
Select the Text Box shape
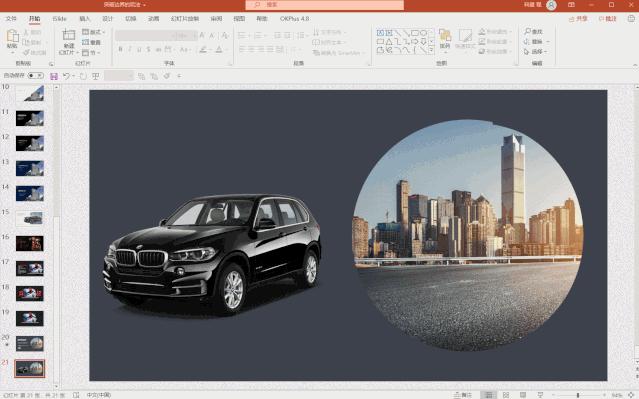pyautogui.click(x=380, y=33)
